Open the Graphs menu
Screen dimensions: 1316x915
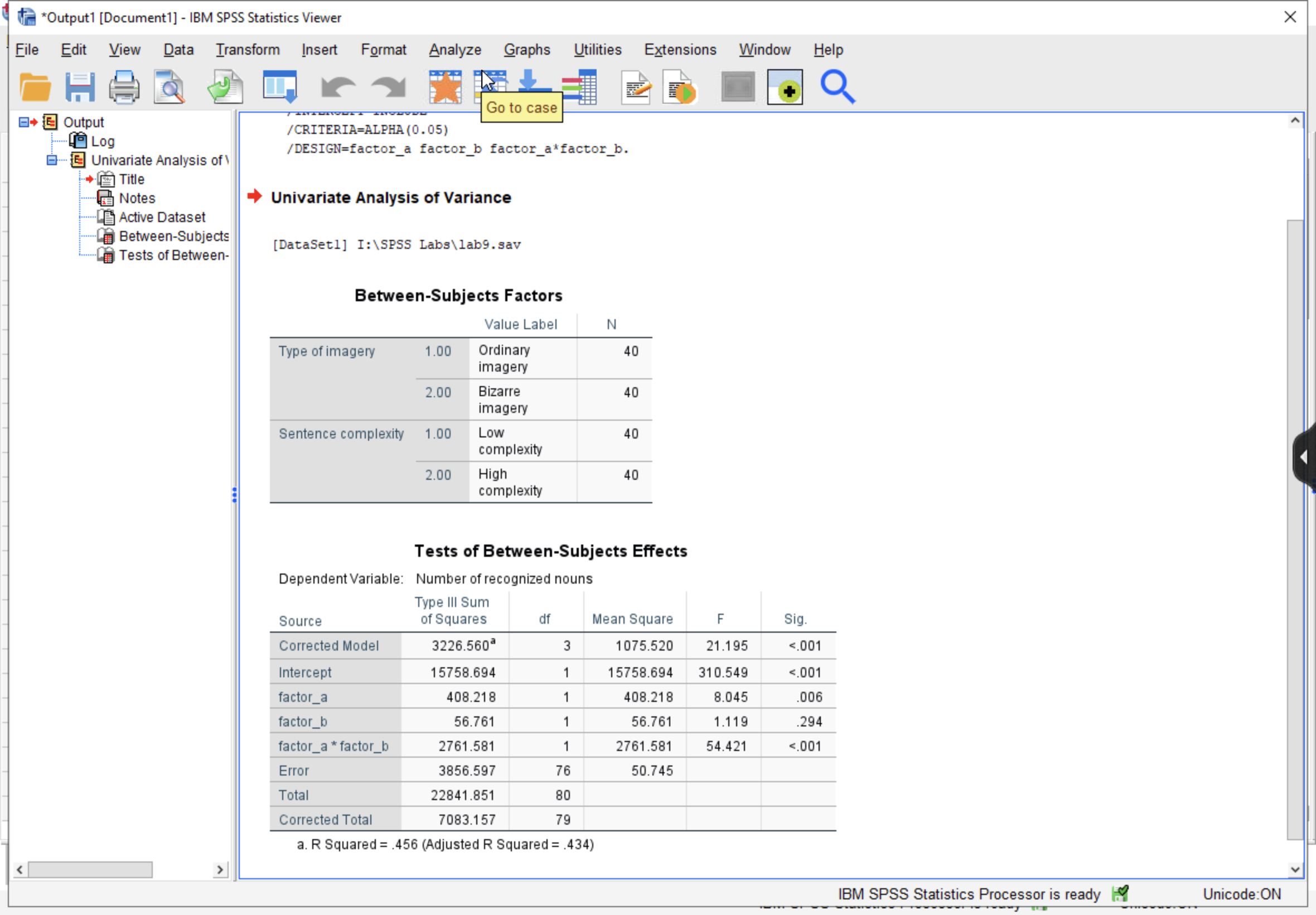(526, 49)
